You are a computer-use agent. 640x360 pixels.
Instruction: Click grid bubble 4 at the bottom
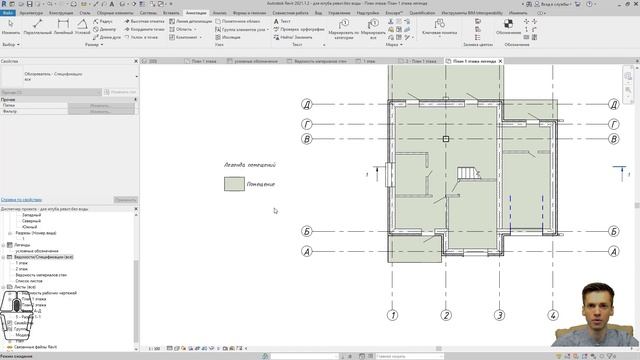[x=553, y=315]
